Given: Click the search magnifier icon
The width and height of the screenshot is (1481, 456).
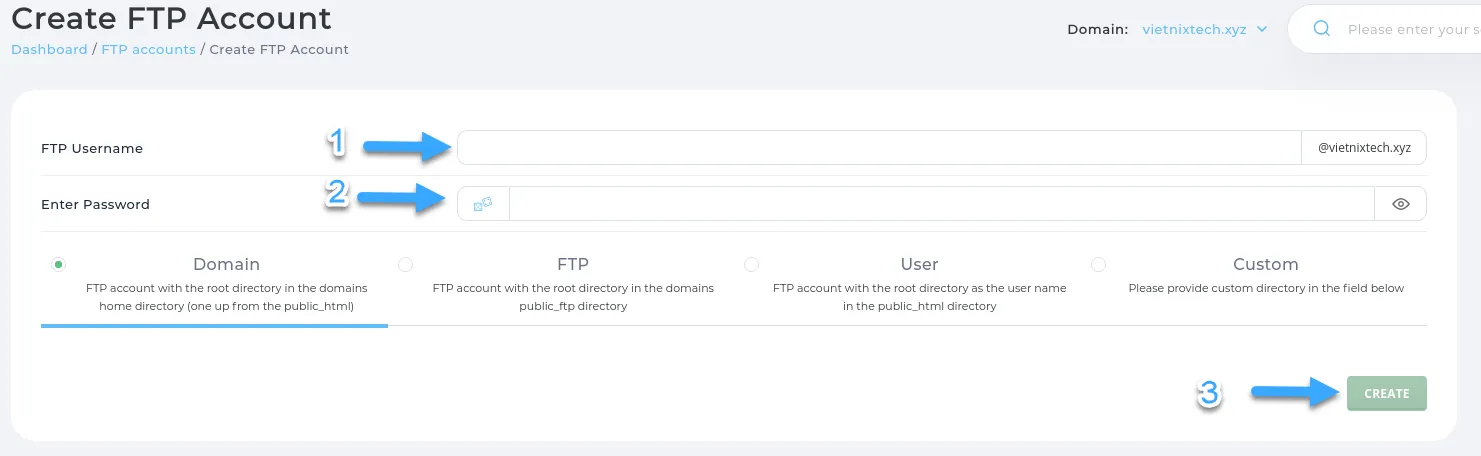Looking at the screenshot, I should [x=1321, y=29].
